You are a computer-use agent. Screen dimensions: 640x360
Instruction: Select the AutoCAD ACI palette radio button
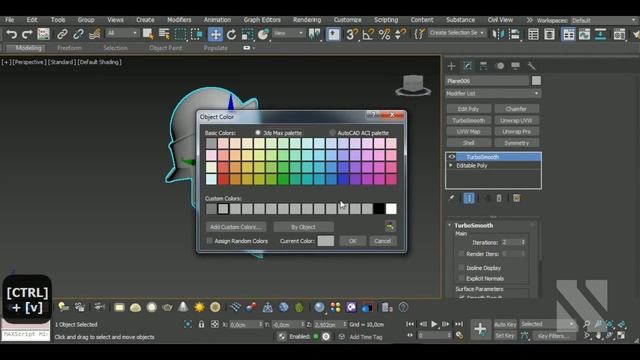point(332,133)
